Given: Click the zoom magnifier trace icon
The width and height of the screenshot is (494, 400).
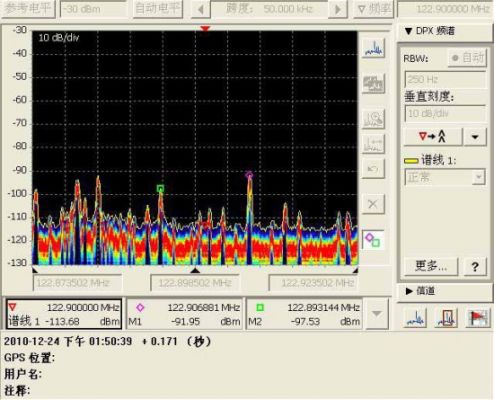Looking at the screenshot, I should click(373, 119).
